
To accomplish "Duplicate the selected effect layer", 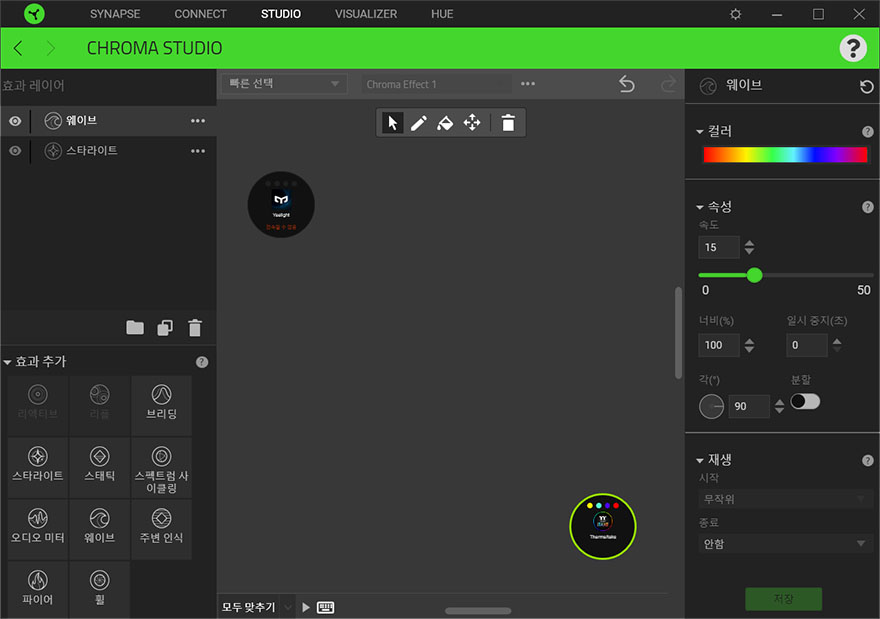I will click(x=165, y=327).
